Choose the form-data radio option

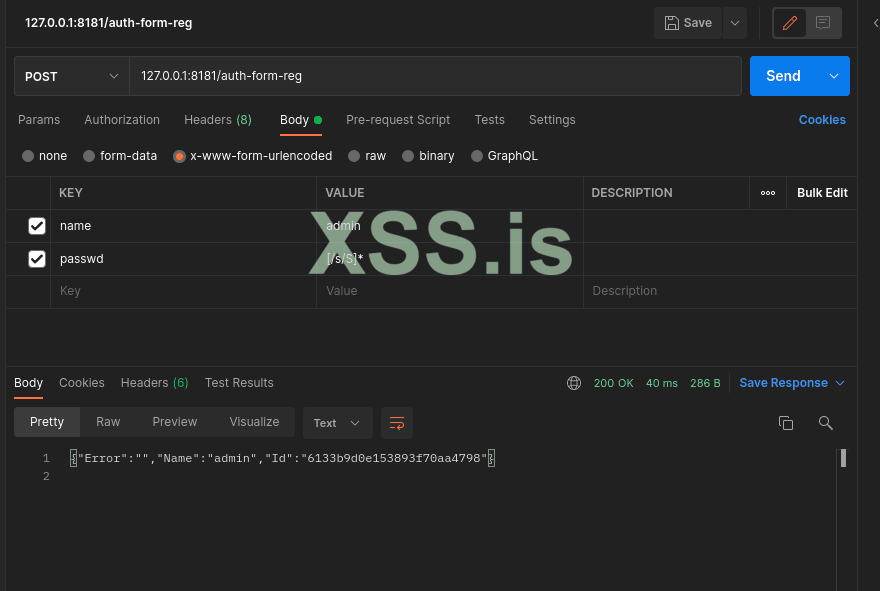click(89, 156)
